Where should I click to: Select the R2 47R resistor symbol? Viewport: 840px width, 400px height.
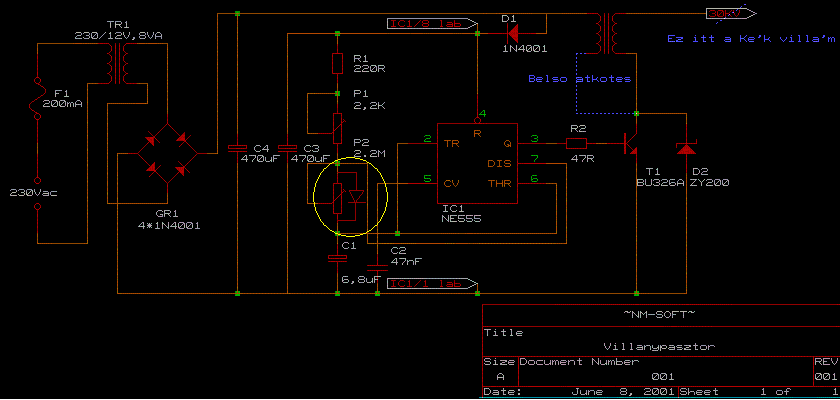point(576,143)
